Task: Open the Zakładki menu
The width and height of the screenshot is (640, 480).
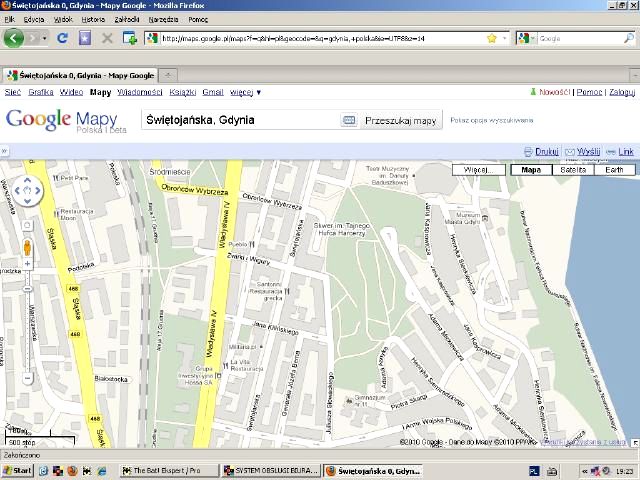Action: 127,19
